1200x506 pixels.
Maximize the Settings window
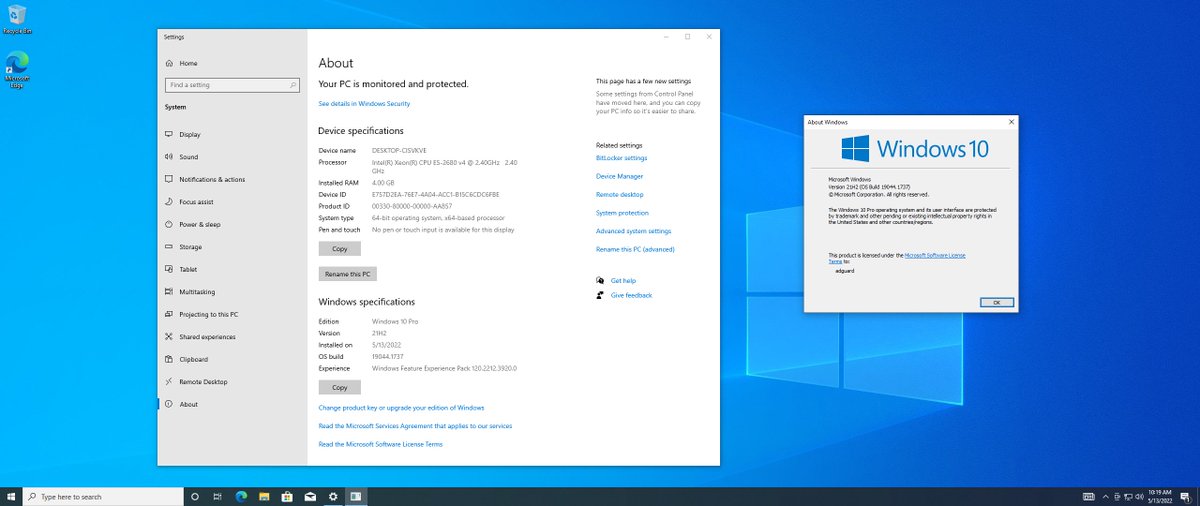pos(687,37)
